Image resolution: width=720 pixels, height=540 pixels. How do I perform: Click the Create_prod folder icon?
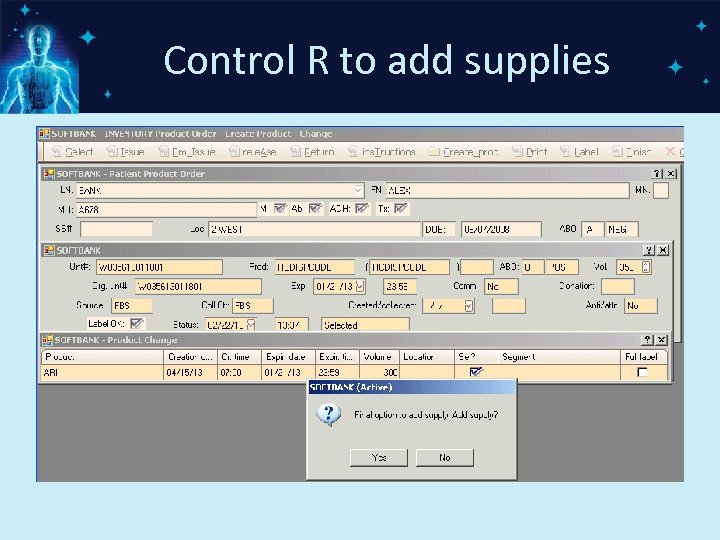[434, 152]
